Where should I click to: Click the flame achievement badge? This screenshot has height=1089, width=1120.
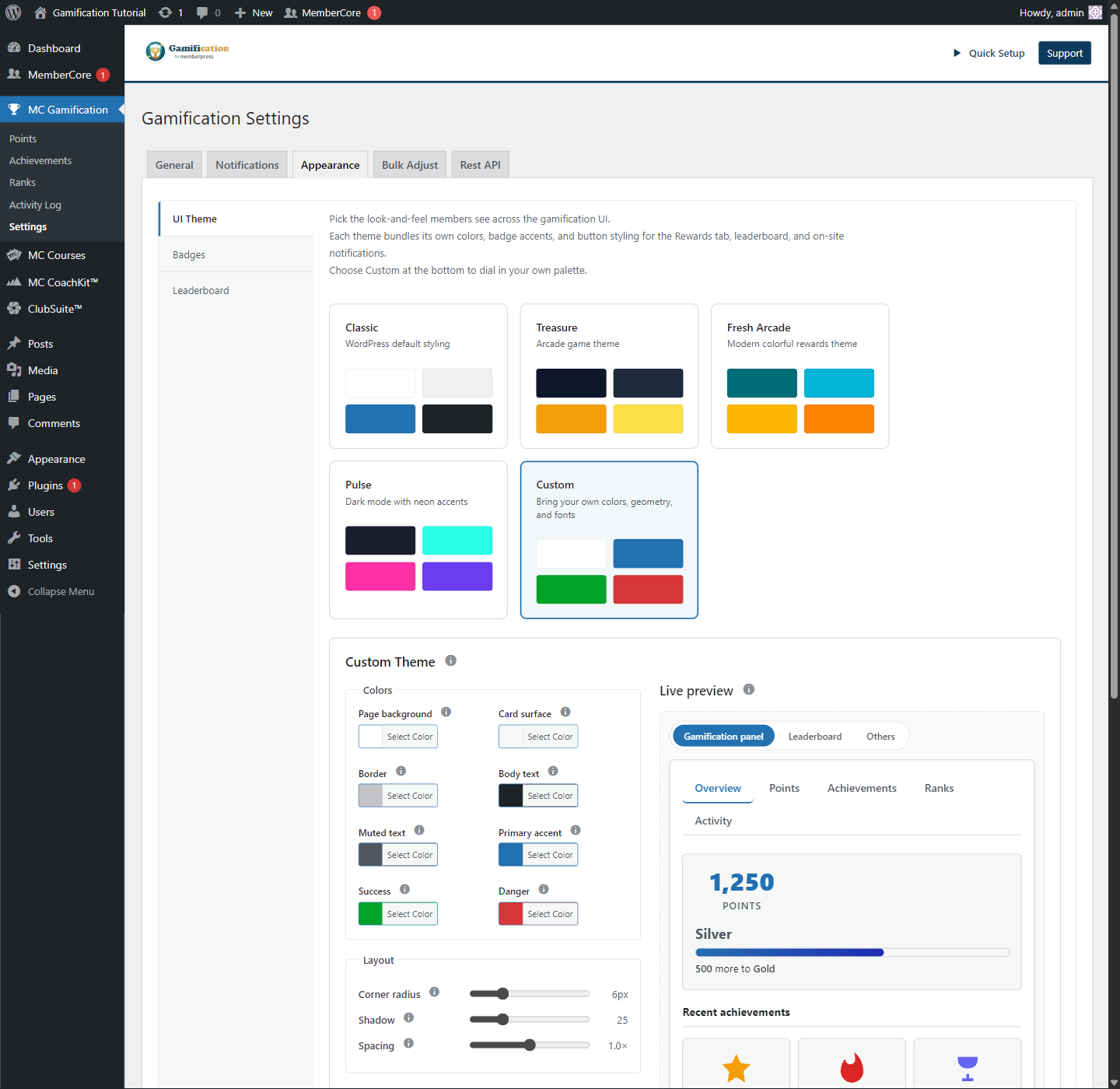(x=852, y=1068)
